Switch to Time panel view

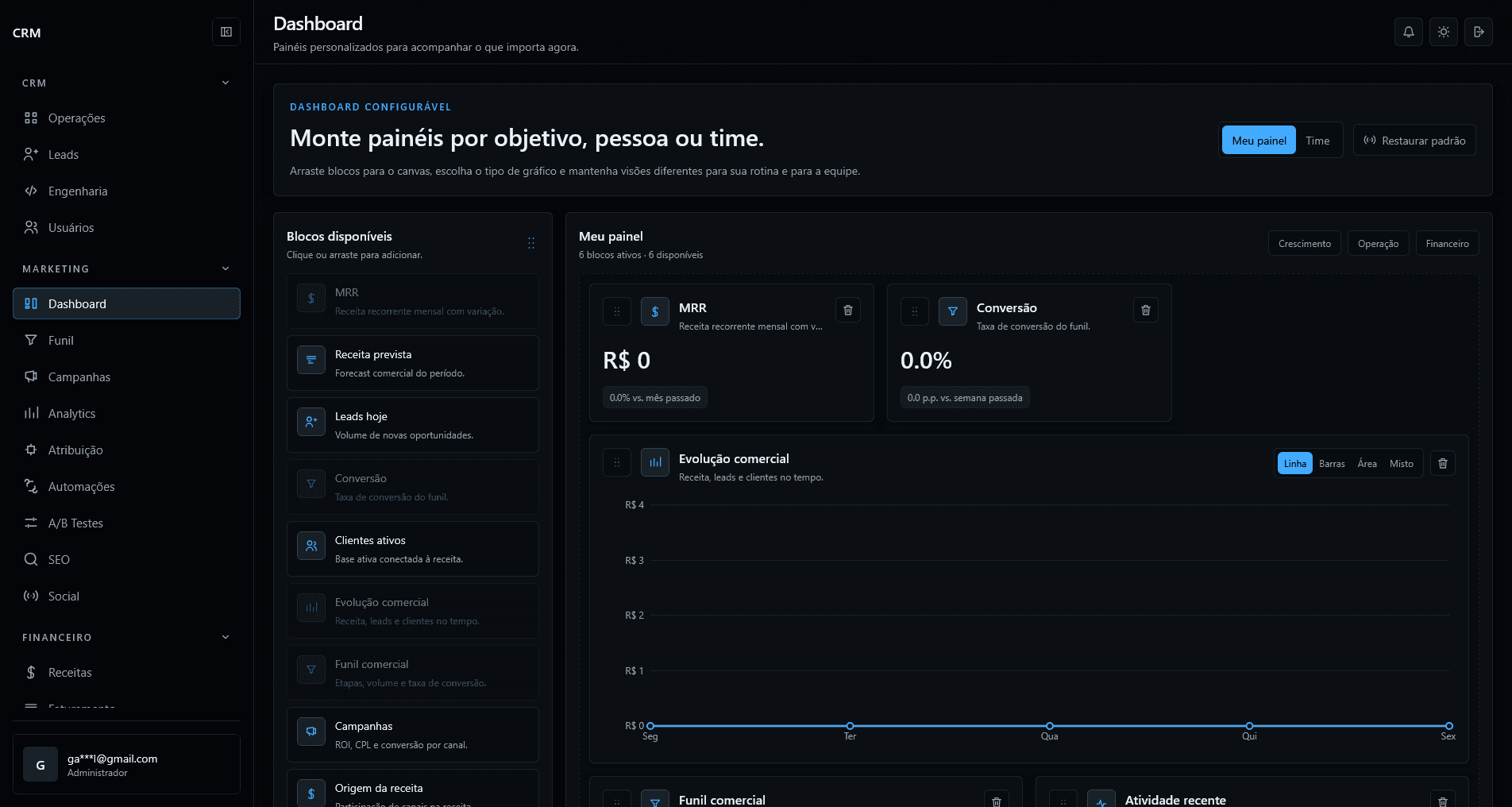(x=1317, y=140)
